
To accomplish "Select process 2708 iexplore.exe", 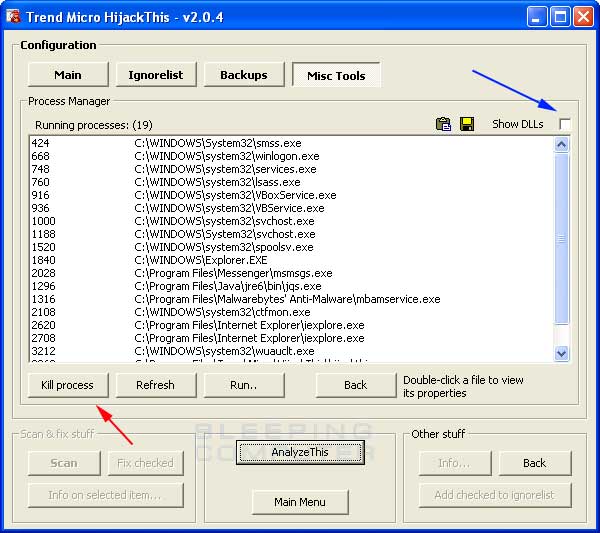I will 292,338.
